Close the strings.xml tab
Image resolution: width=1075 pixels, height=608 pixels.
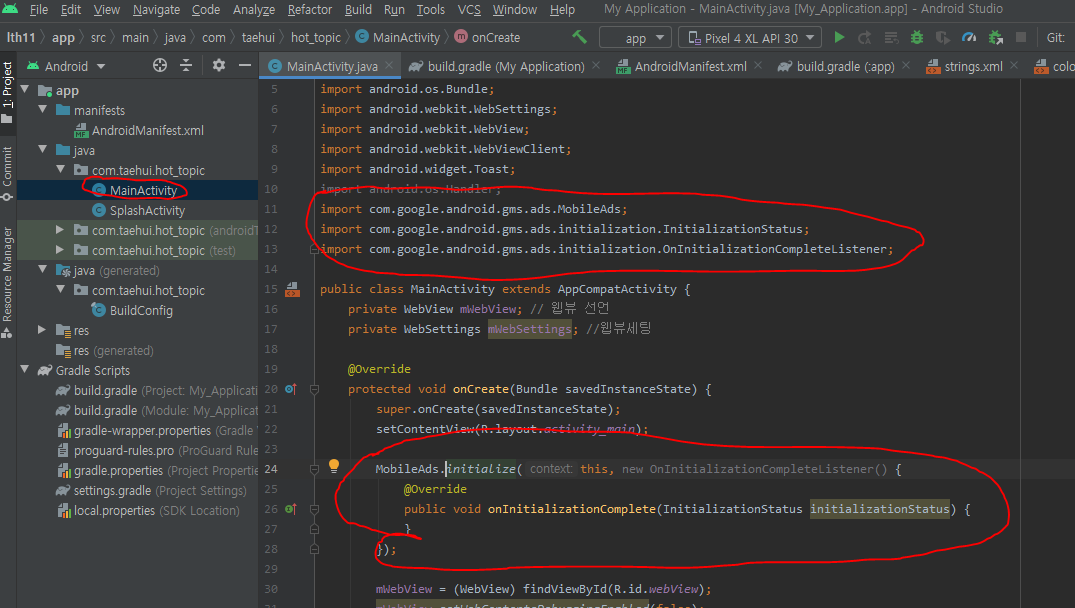[1014, 65]
